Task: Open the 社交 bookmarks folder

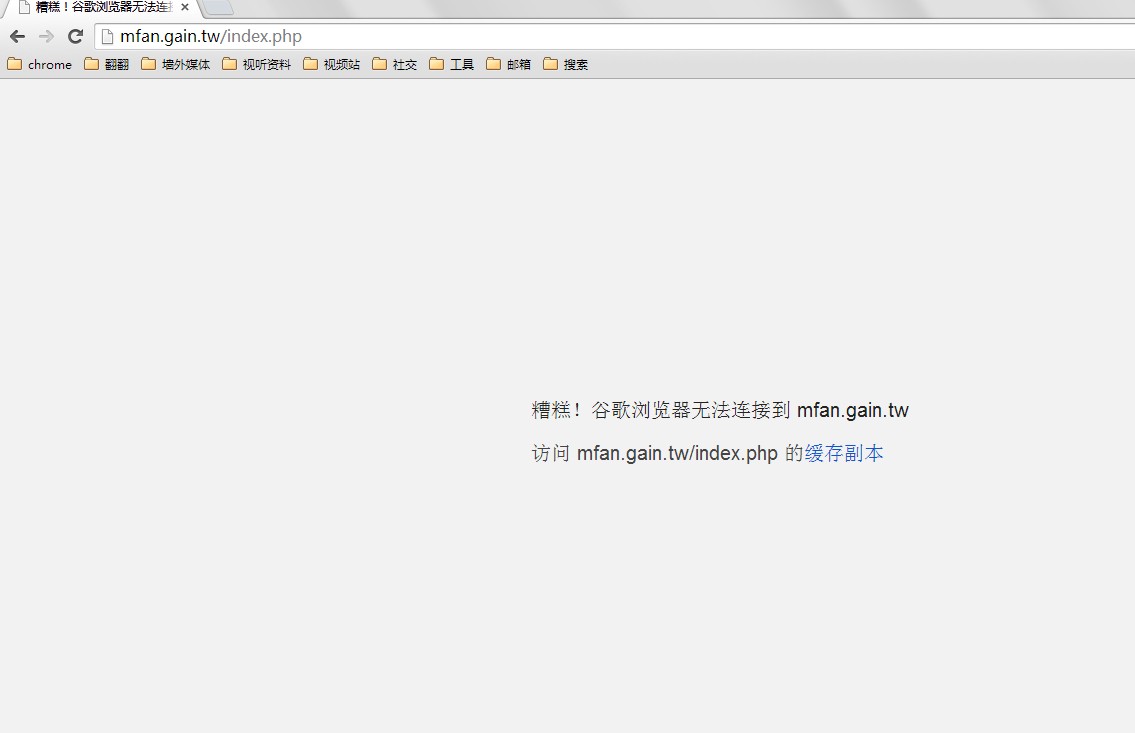Action: pos(394,64)
